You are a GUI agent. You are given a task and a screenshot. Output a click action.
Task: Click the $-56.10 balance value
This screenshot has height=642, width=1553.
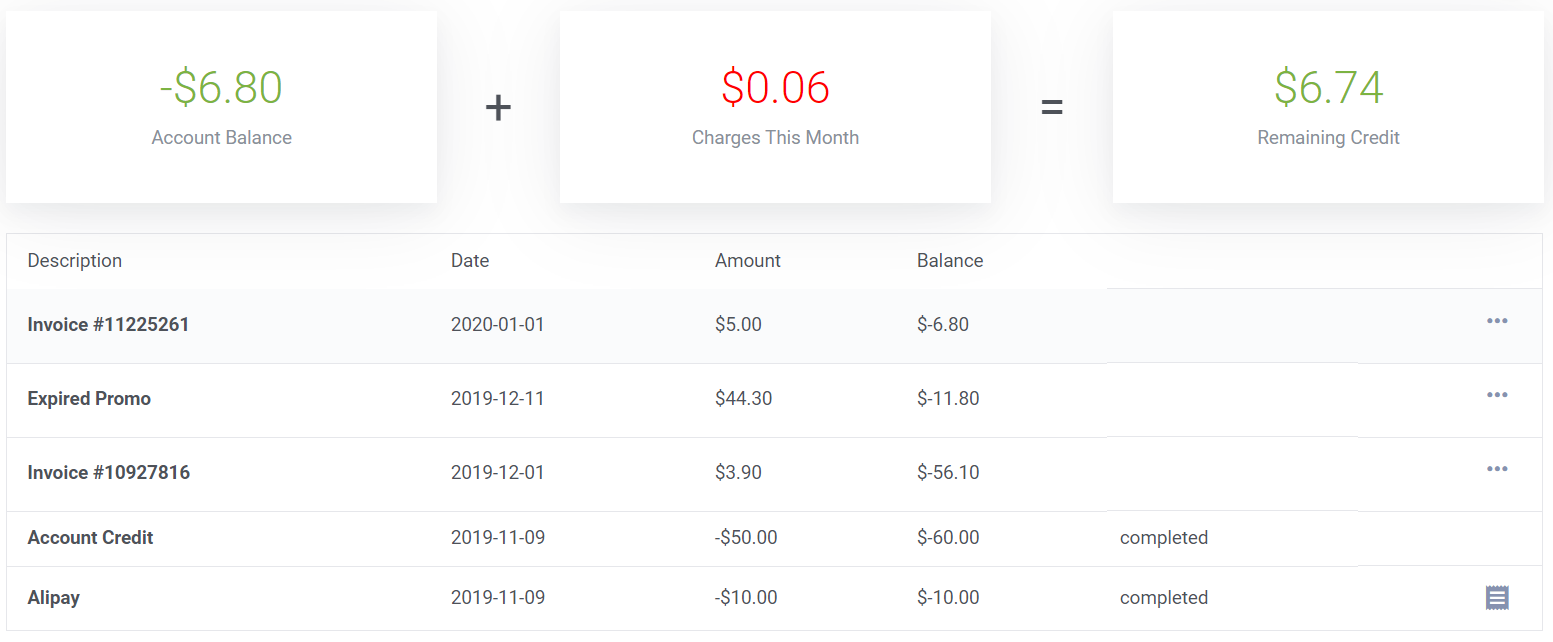click(x=948, y=473)
